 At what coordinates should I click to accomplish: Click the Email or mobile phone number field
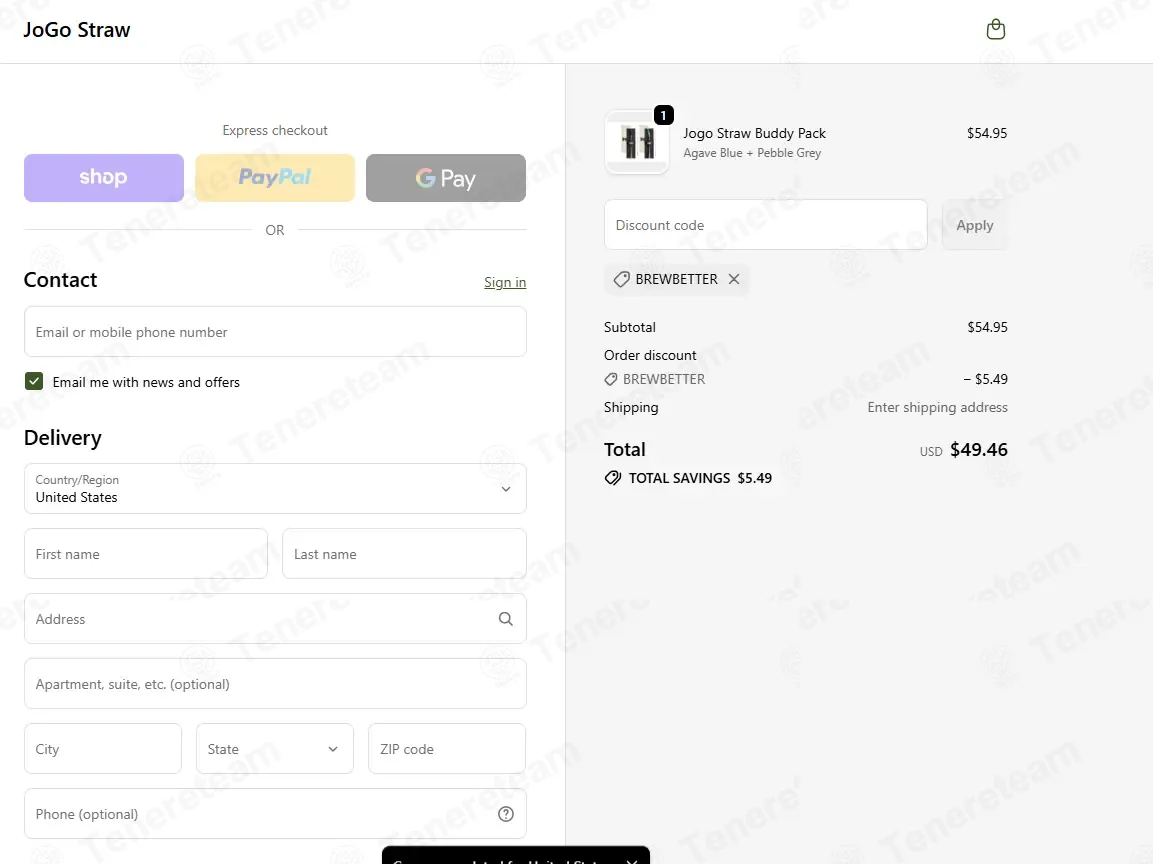point(275,332)
